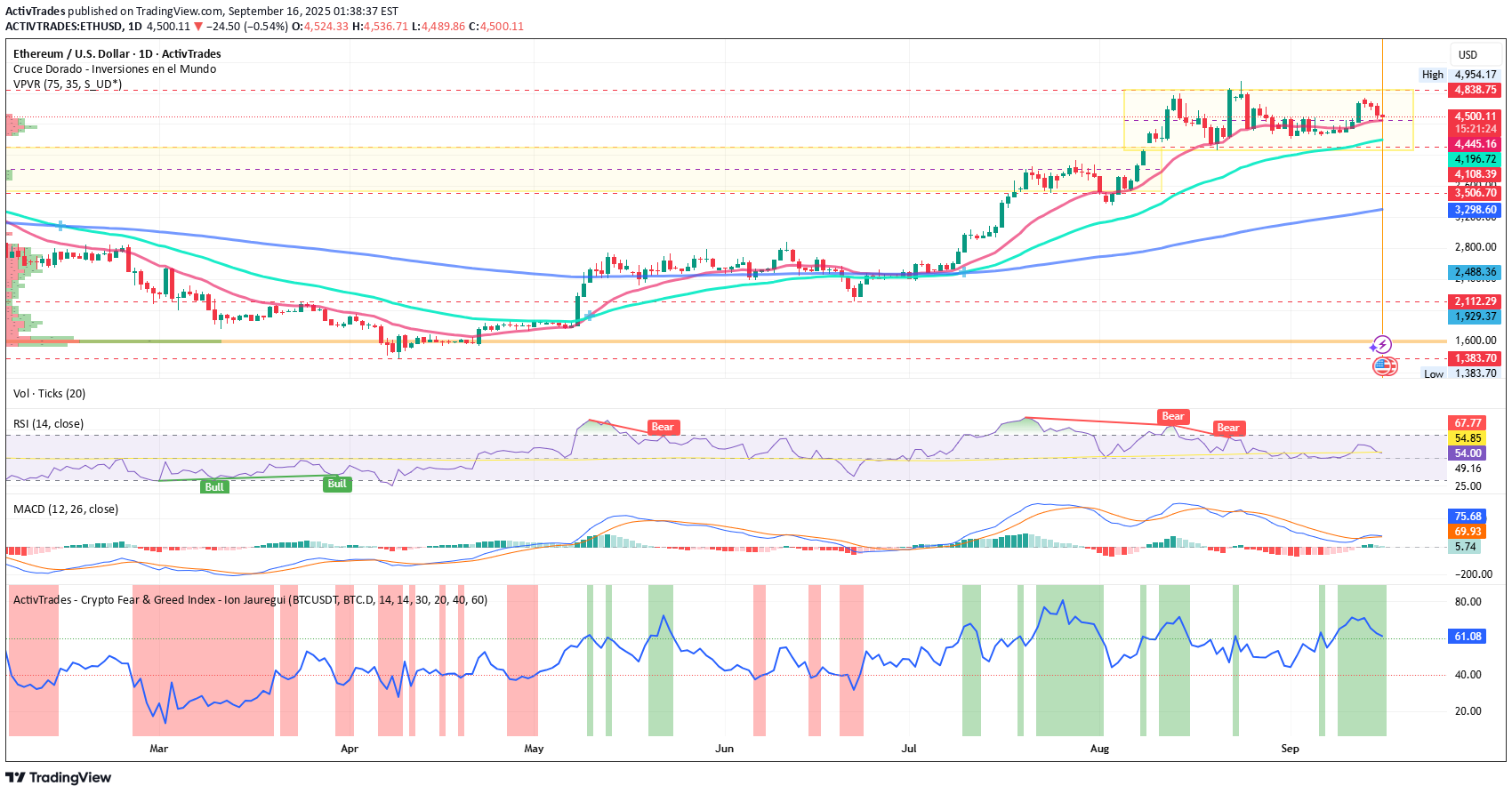
Task: Click the ActivTrades publisher name in header
Action: pos(35,12)
